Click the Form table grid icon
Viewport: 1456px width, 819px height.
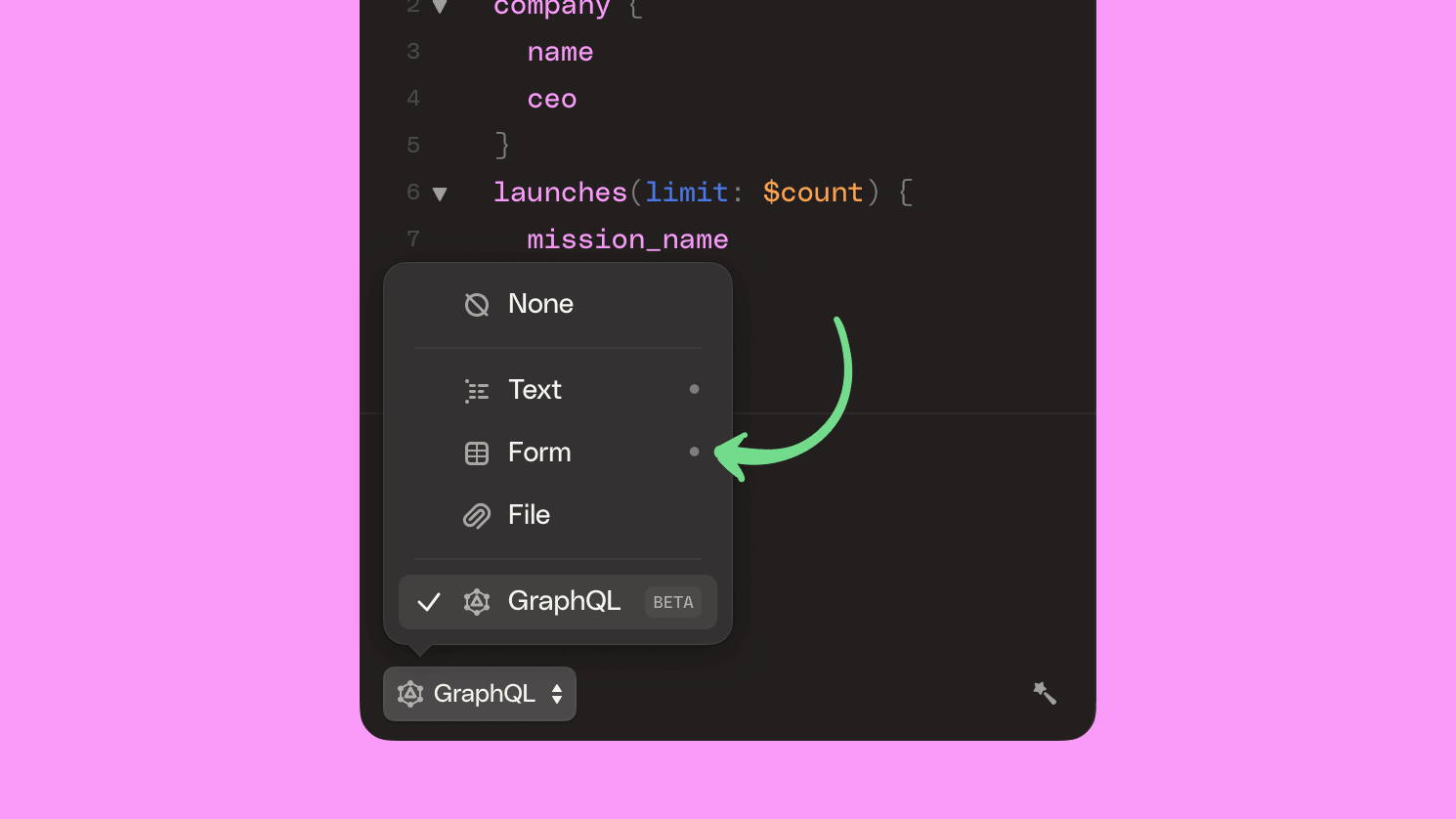(x=477, y=453)
